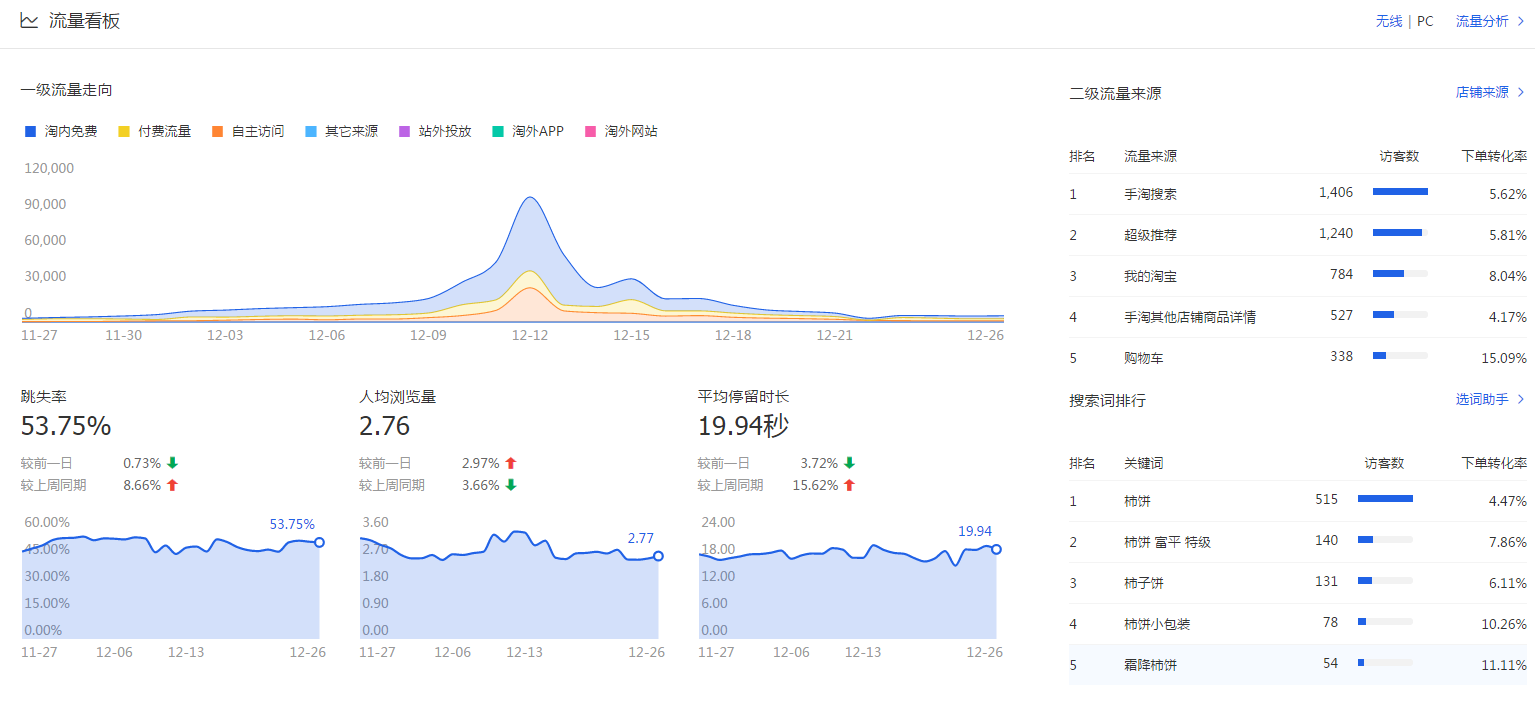Open 选词助手 with arrow
The width and height of the screenshot is (1535, 709).
click(1521, 399)
